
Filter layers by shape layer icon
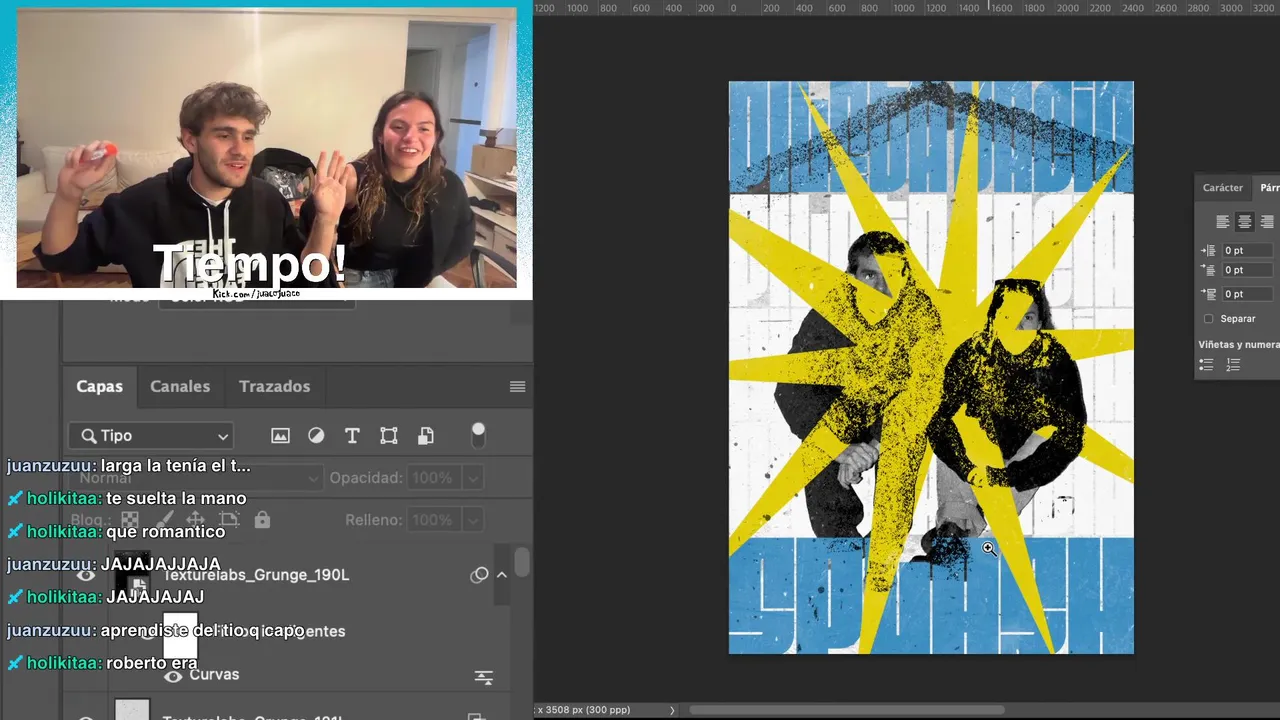(x=389, y=436)
